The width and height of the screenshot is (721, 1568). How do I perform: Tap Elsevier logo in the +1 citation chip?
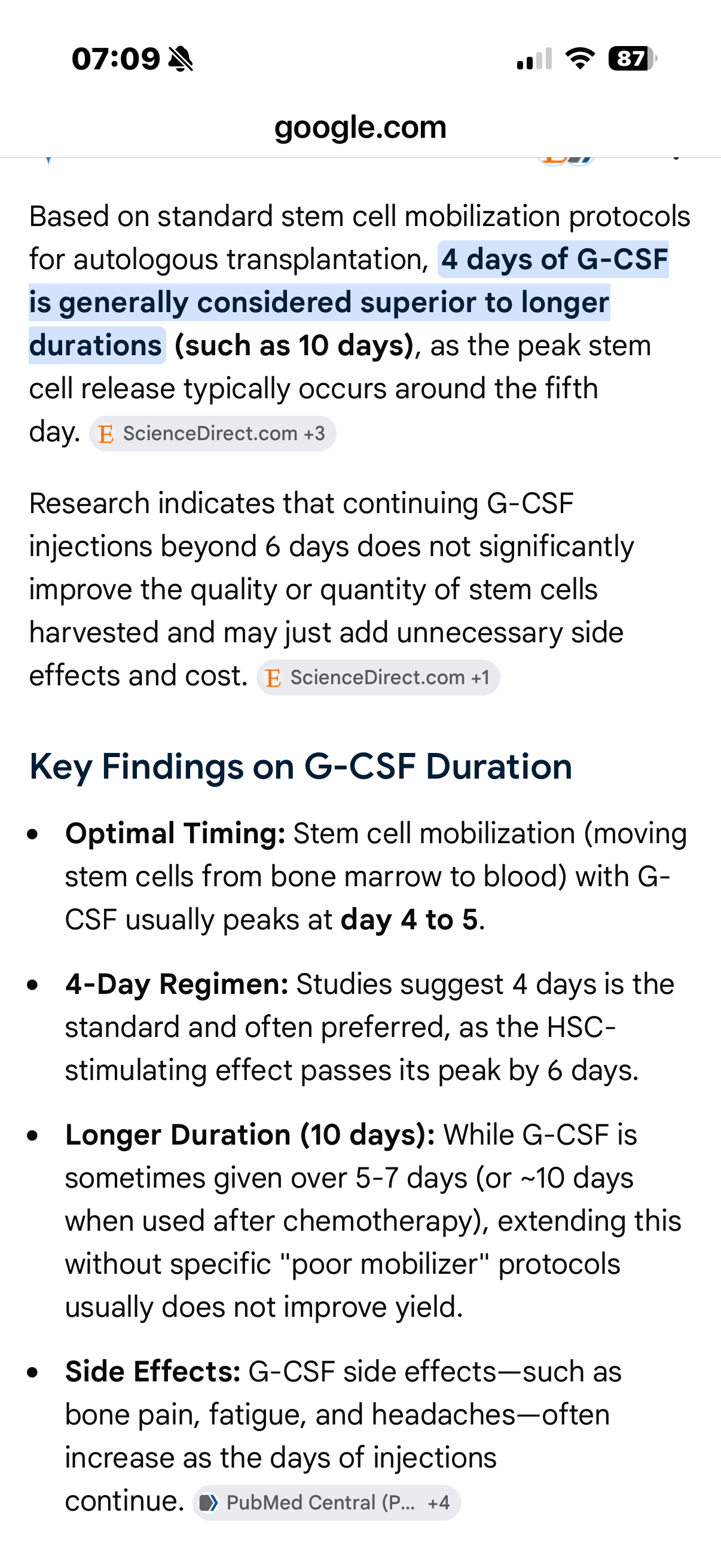(274, 678)
